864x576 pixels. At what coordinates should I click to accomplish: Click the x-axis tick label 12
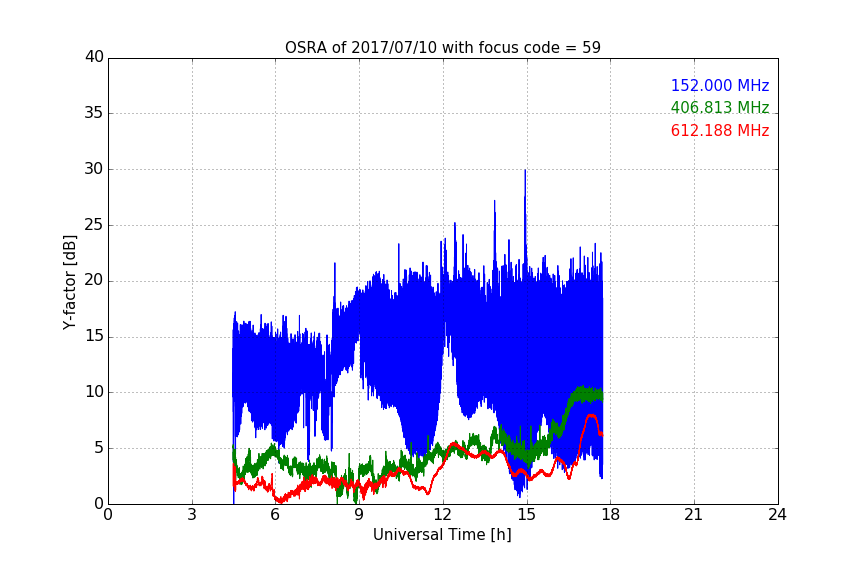pyautogui.click(x=443, y=515)
